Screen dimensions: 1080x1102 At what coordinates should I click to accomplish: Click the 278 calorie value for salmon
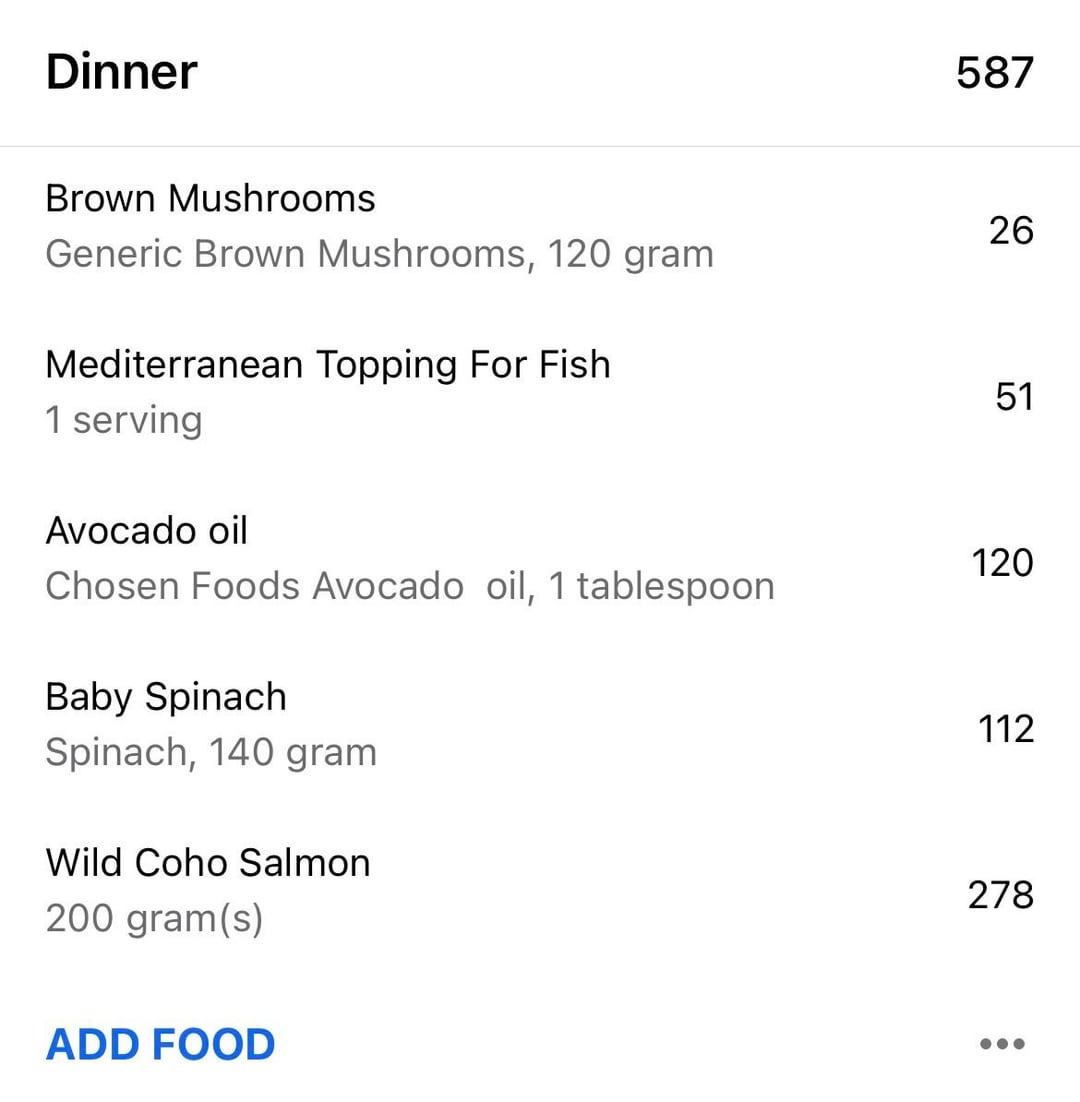click(x=1000, y=895)
